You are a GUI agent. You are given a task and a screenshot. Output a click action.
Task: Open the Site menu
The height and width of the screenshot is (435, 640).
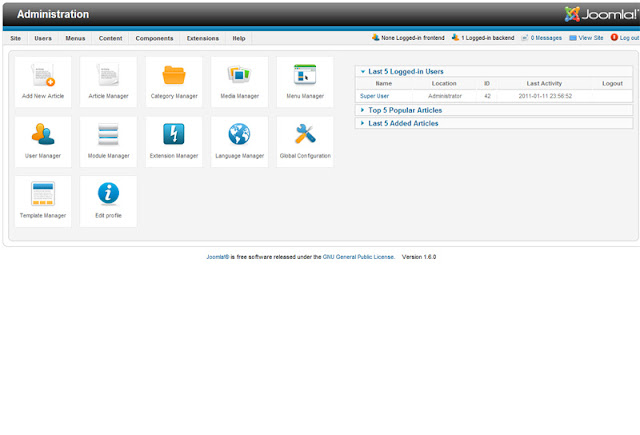tap(16, 38)
